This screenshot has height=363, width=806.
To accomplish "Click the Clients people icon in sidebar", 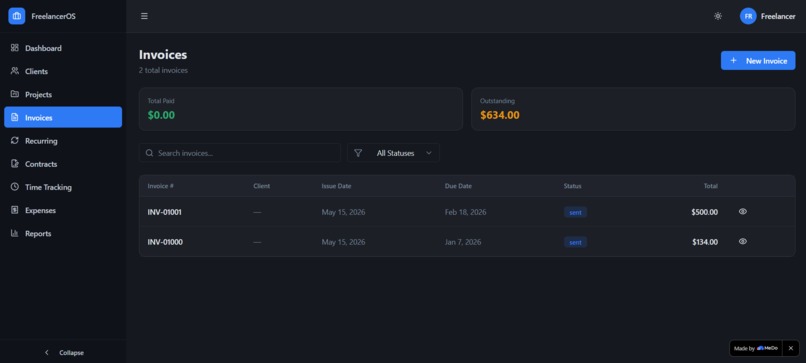I will 14,71.
